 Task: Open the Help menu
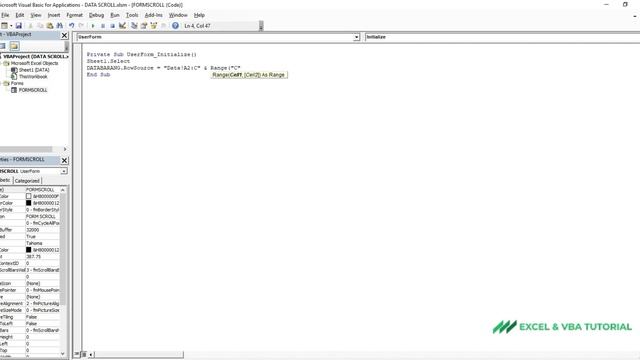tap(199, 15)
